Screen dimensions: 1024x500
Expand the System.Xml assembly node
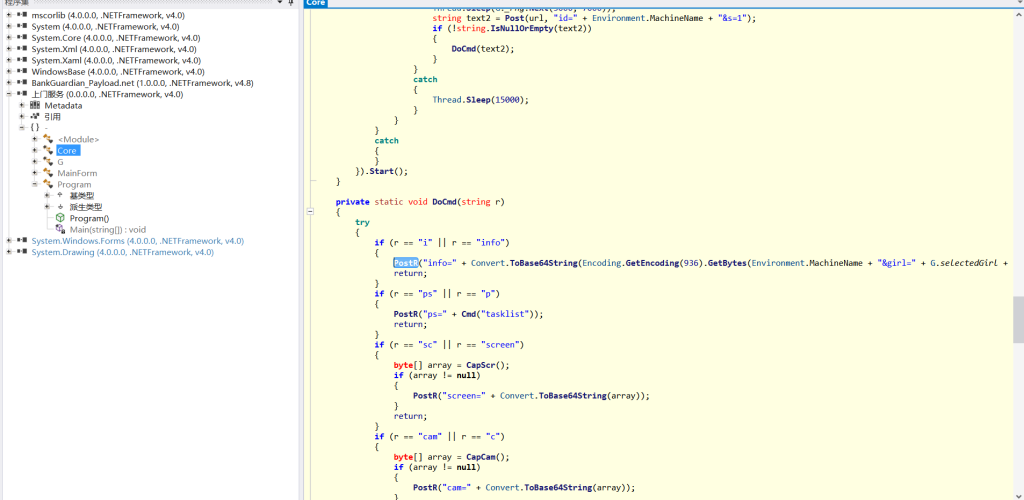tap(9, 49)
